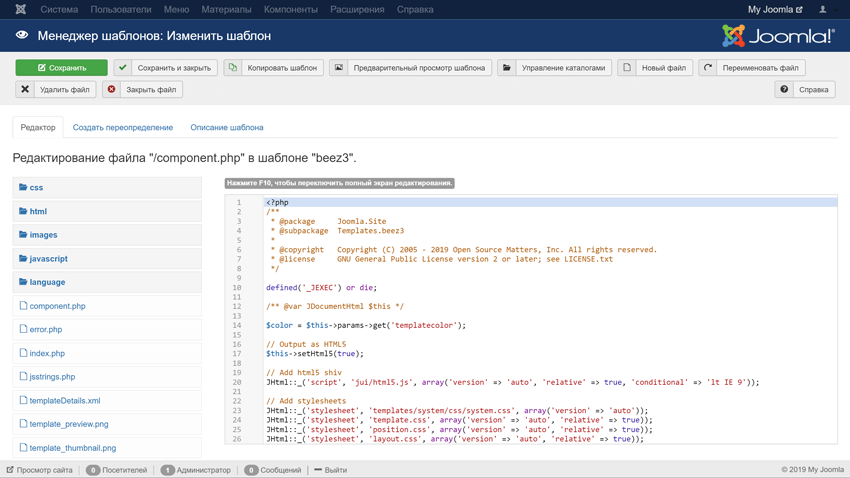Image resolution: width=850 pixels, height=478 pixels.
Task: Click the file icon next to index.php
Action: 23,353
